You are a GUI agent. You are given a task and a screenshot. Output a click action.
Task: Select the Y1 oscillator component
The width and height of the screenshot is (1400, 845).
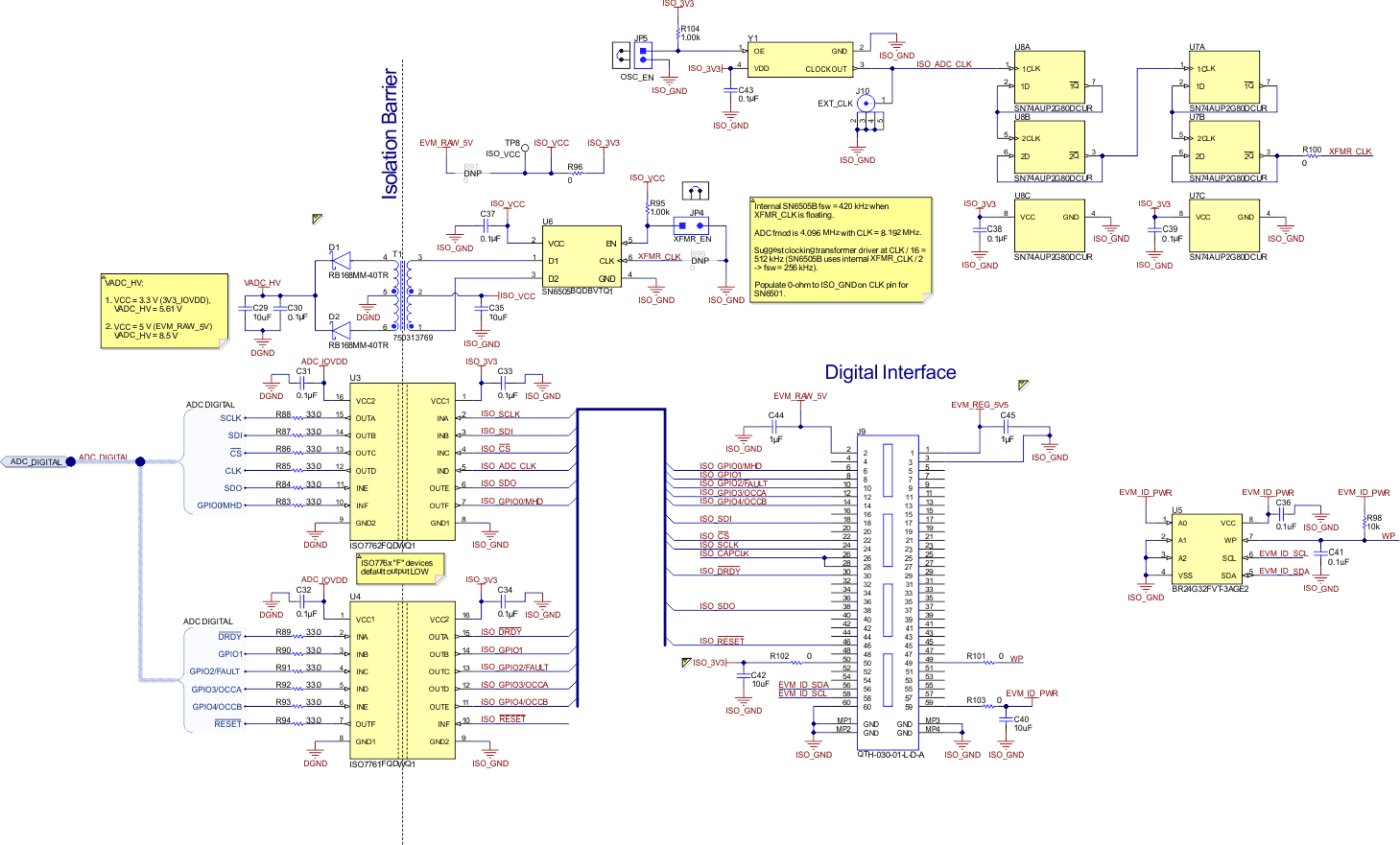[801, 59]
